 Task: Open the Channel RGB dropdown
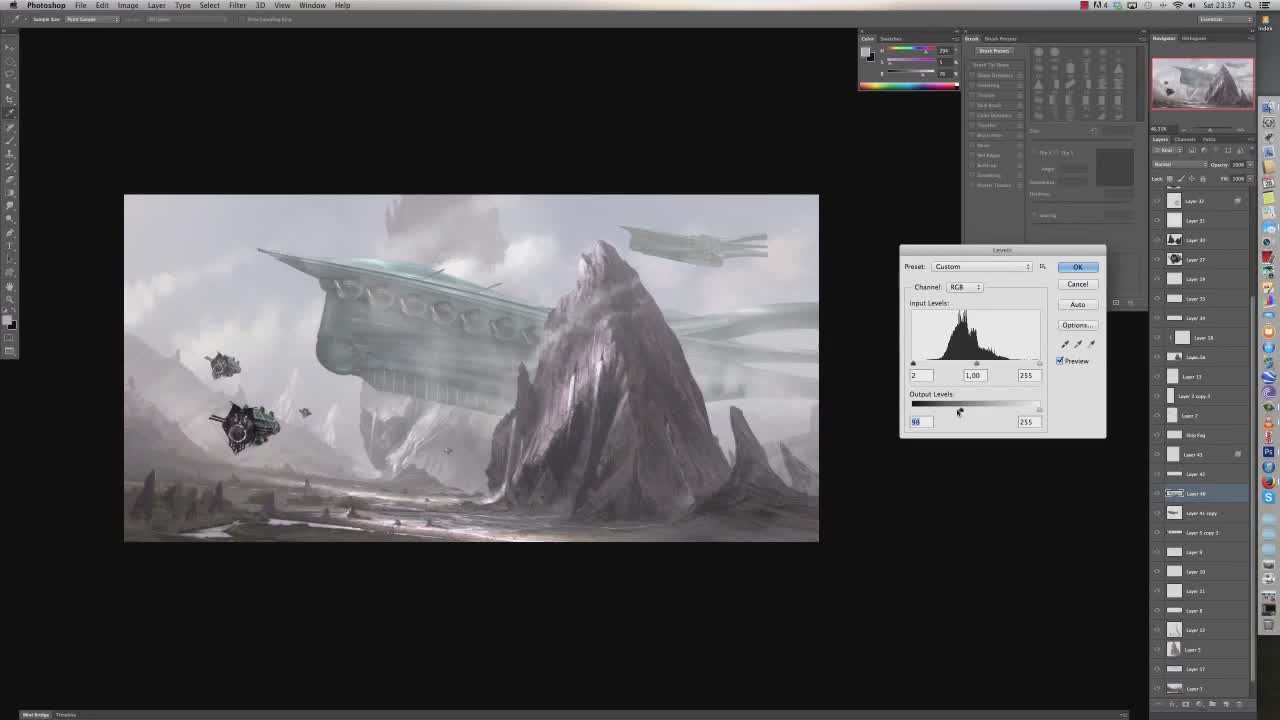click(964, 287)
